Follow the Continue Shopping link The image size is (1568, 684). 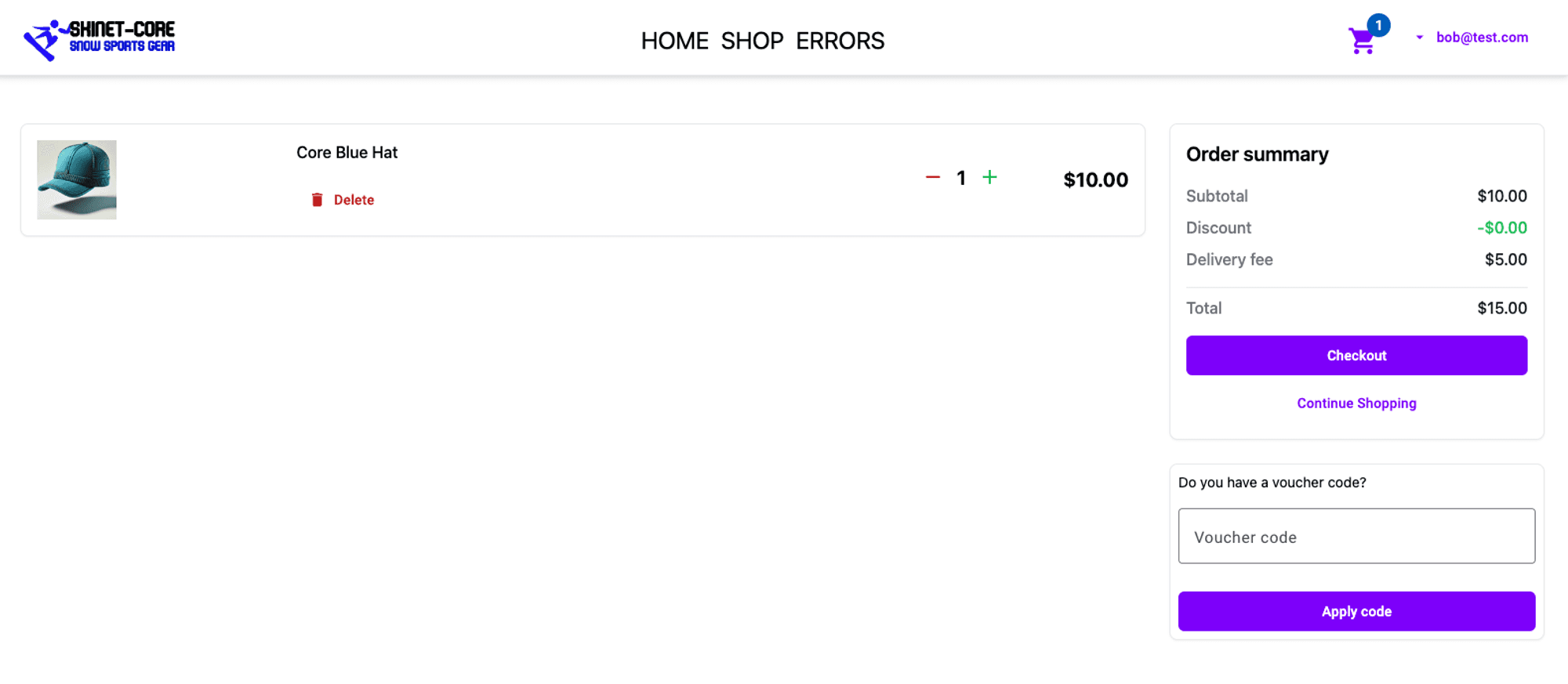(1356, 404)
